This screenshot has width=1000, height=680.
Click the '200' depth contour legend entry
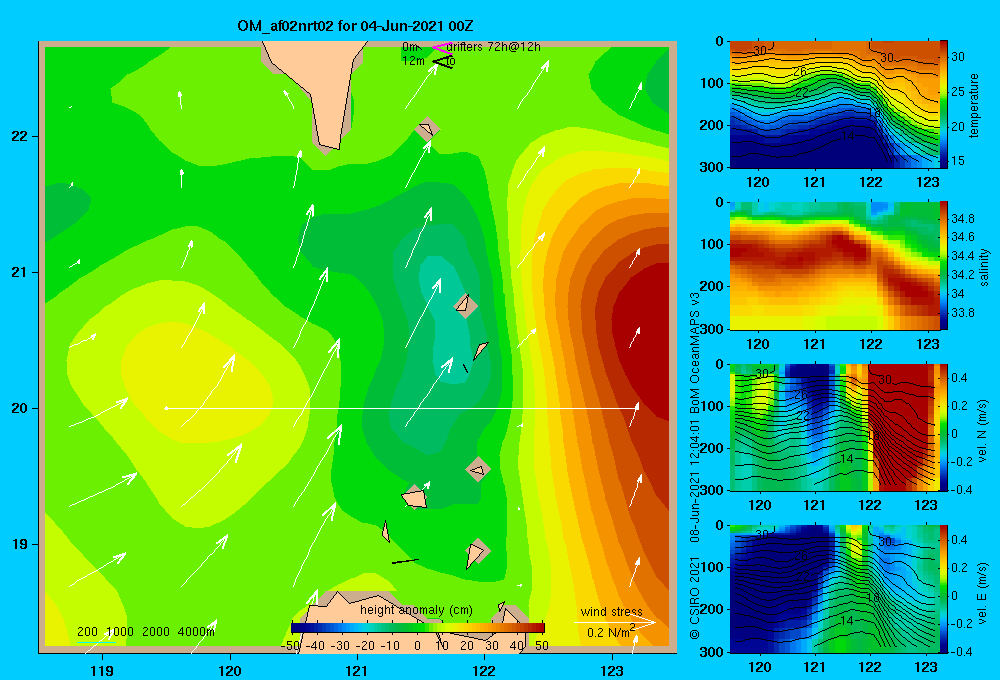[87, 632]
